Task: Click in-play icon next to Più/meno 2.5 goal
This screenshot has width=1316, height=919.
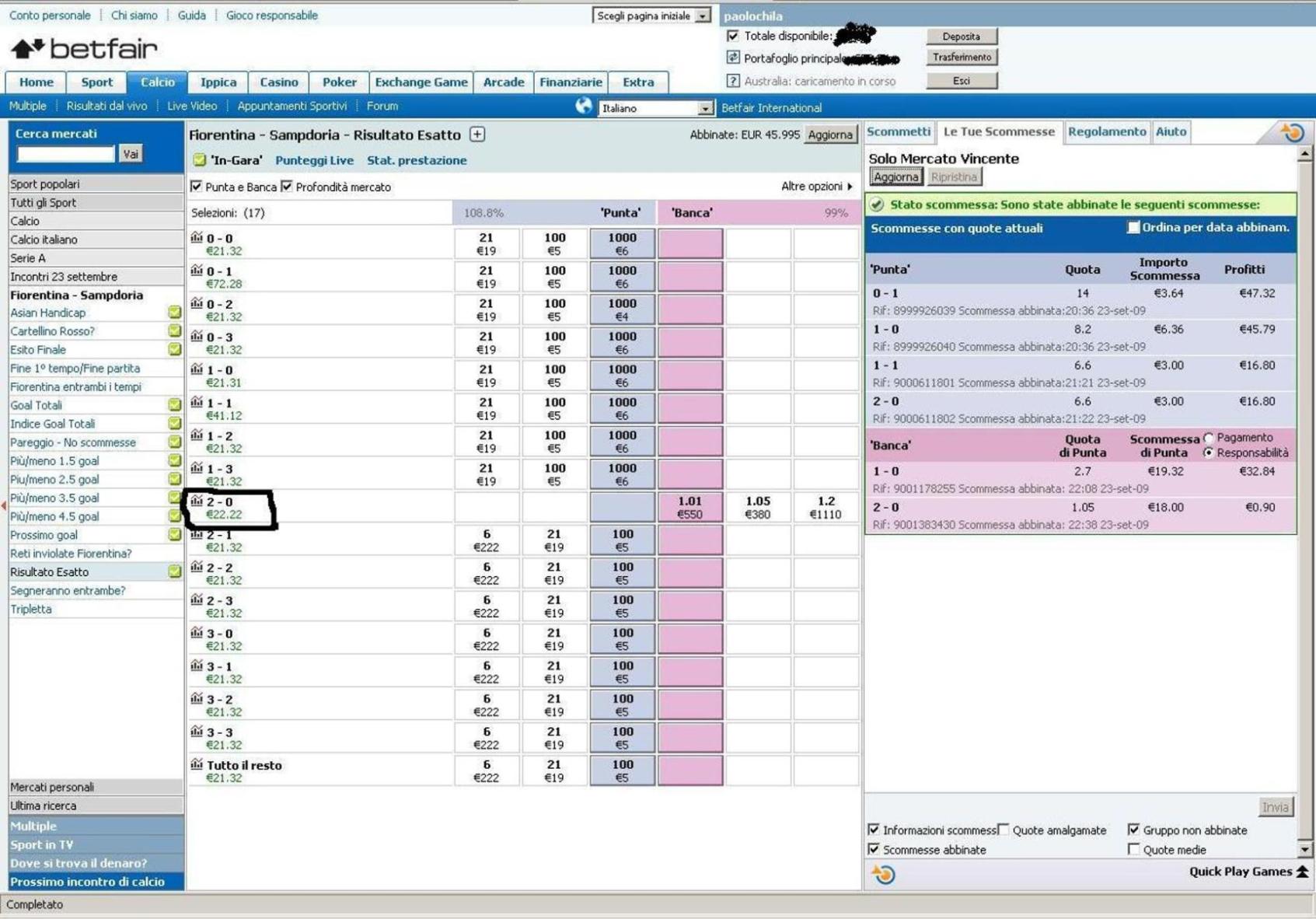Action: click(x=175, y=479)
